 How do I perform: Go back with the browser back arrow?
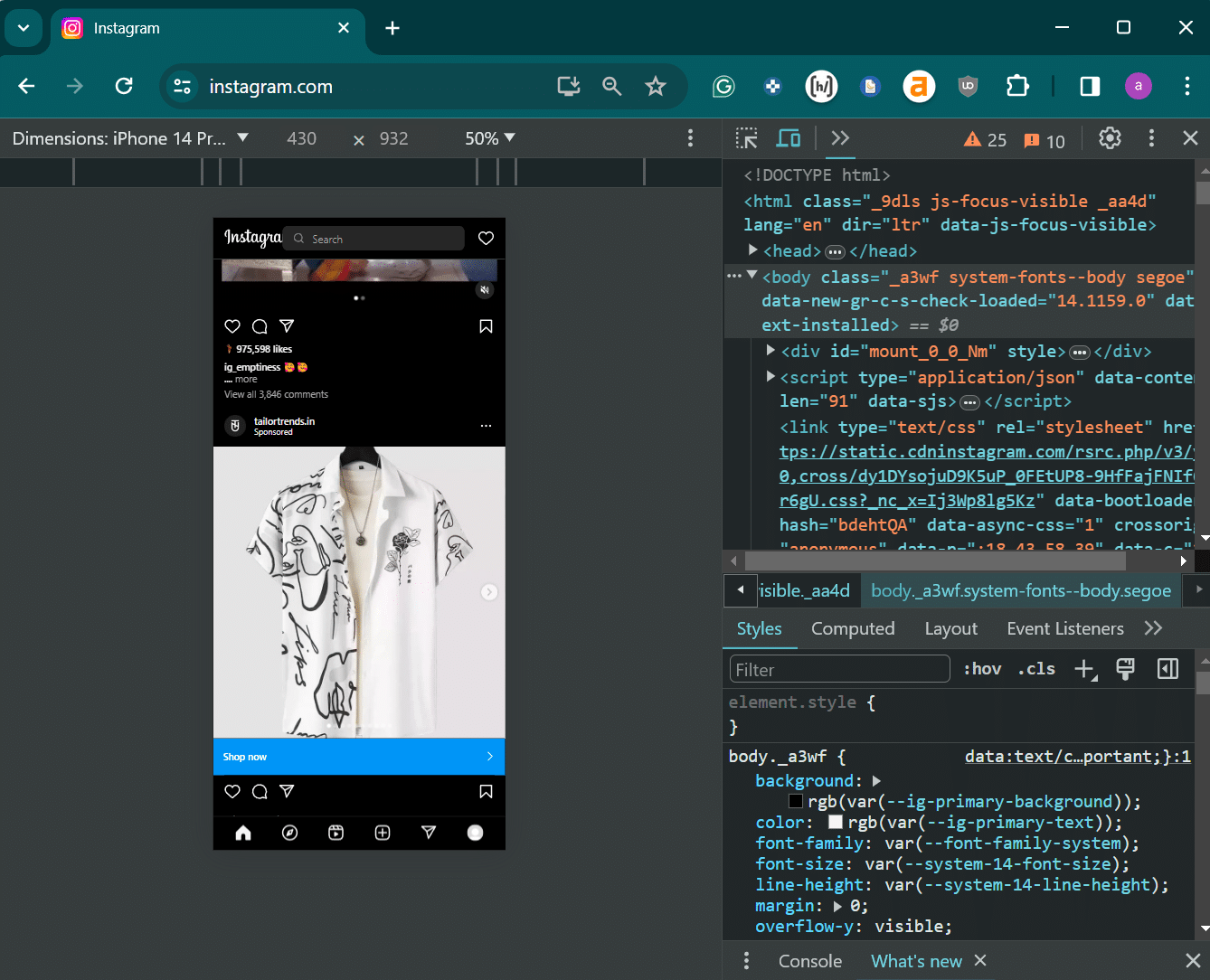pyautogui.click(x=26, y=86)
